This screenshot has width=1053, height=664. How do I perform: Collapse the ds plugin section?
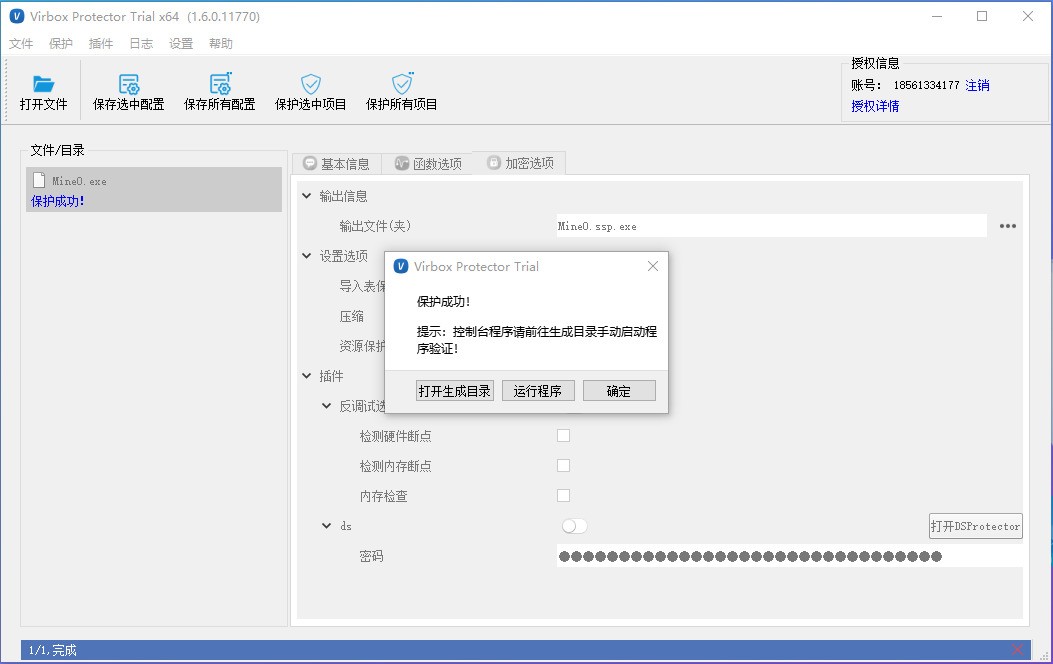[327, 526]
